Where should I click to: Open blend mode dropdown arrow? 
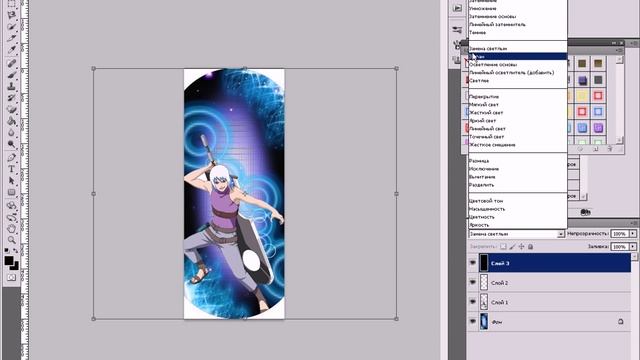click(x=560, y=234)
